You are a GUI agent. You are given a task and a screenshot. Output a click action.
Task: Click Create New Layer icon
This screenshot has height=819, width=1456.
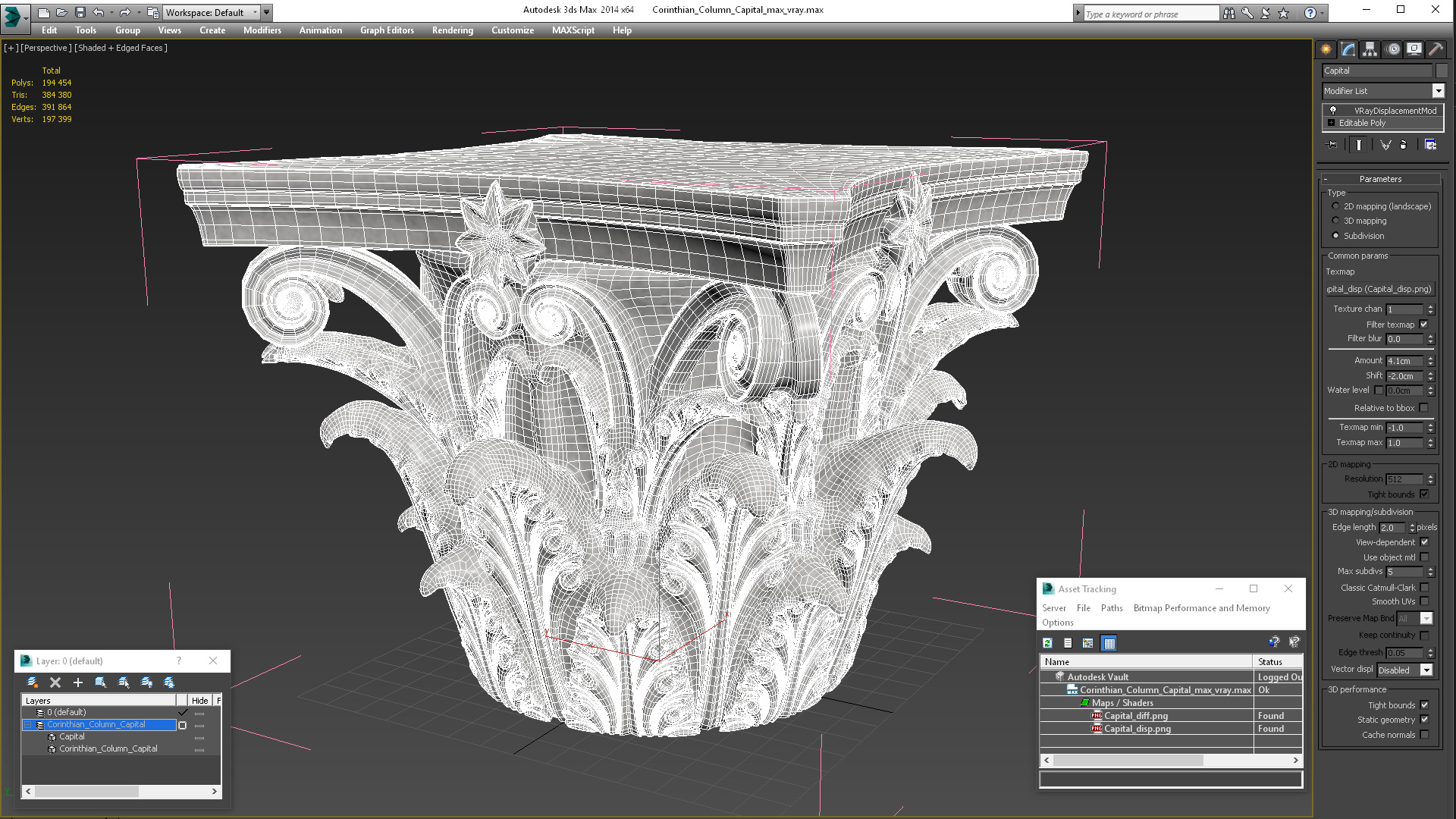pos(32,682)
